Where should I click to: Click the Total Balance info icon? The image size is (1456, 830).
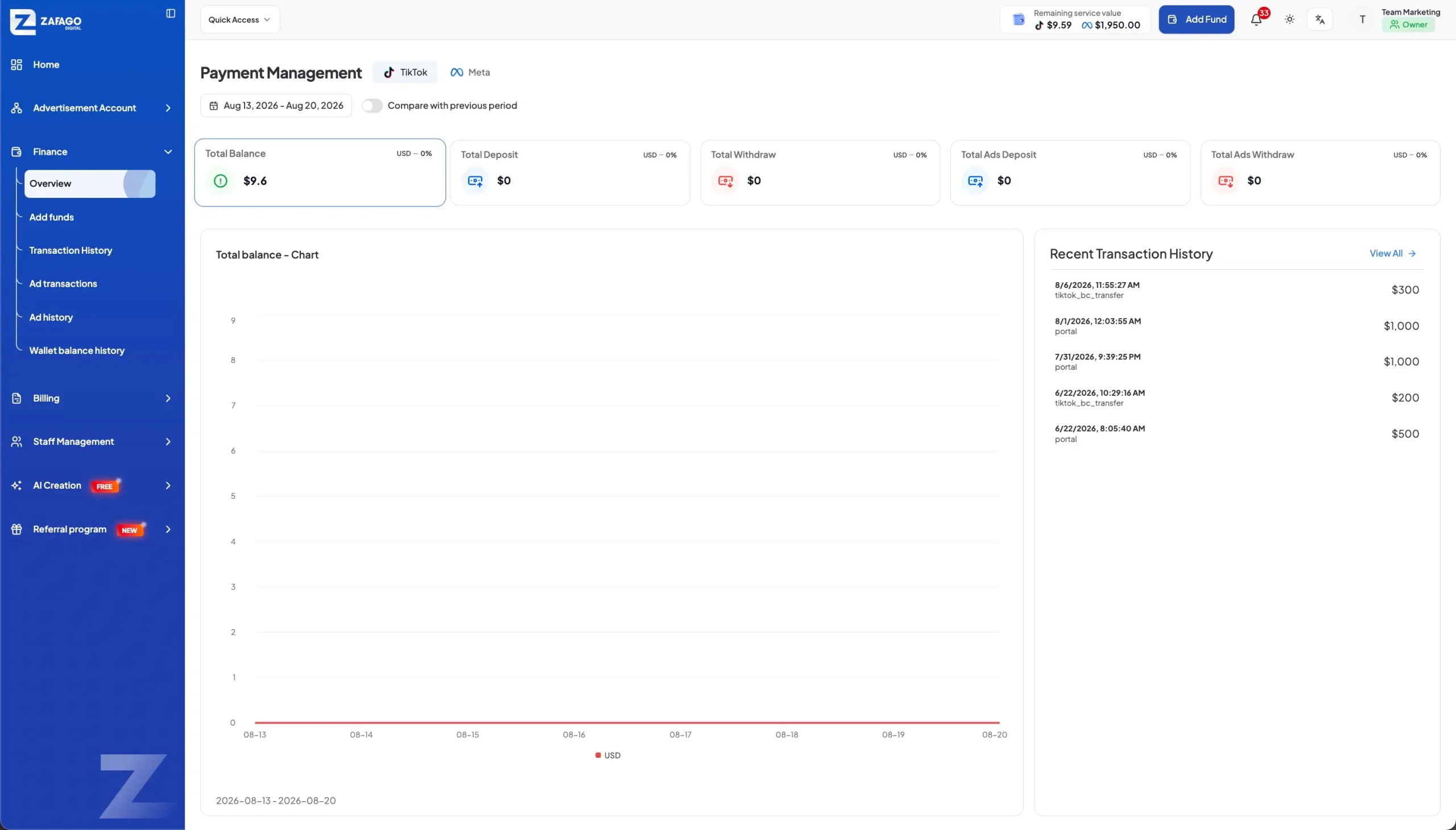(221, 181)
